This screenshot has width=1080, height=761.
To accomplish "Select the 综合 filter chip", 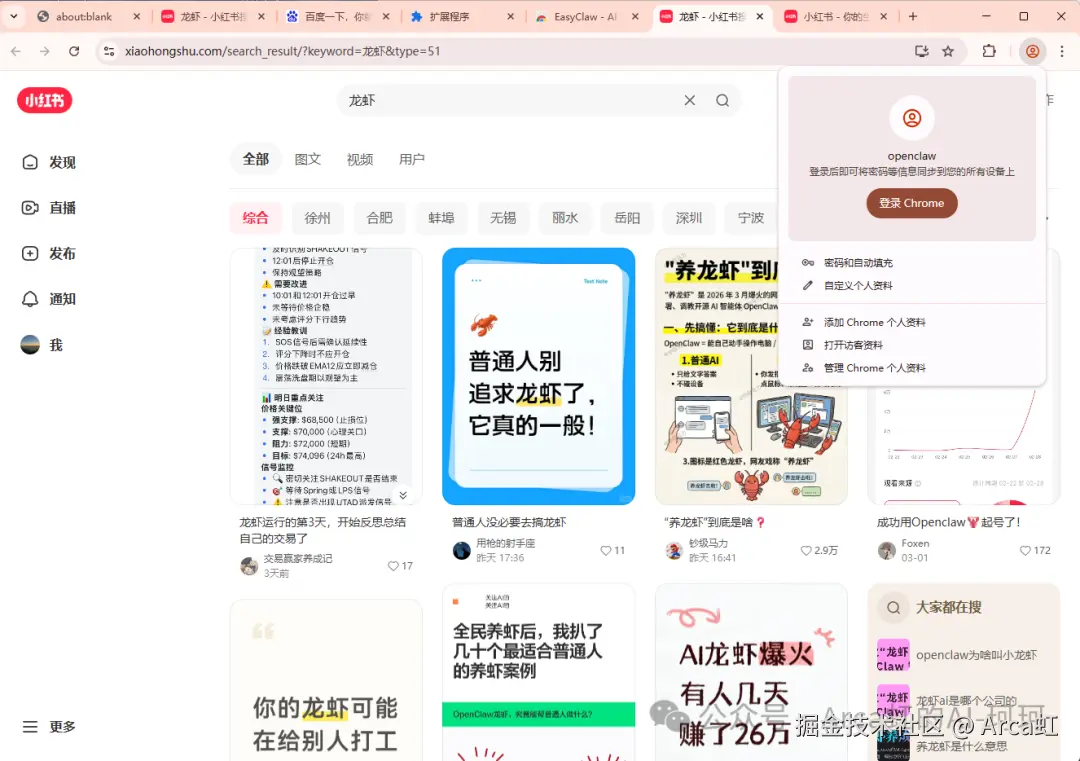I will pos(256,218).
